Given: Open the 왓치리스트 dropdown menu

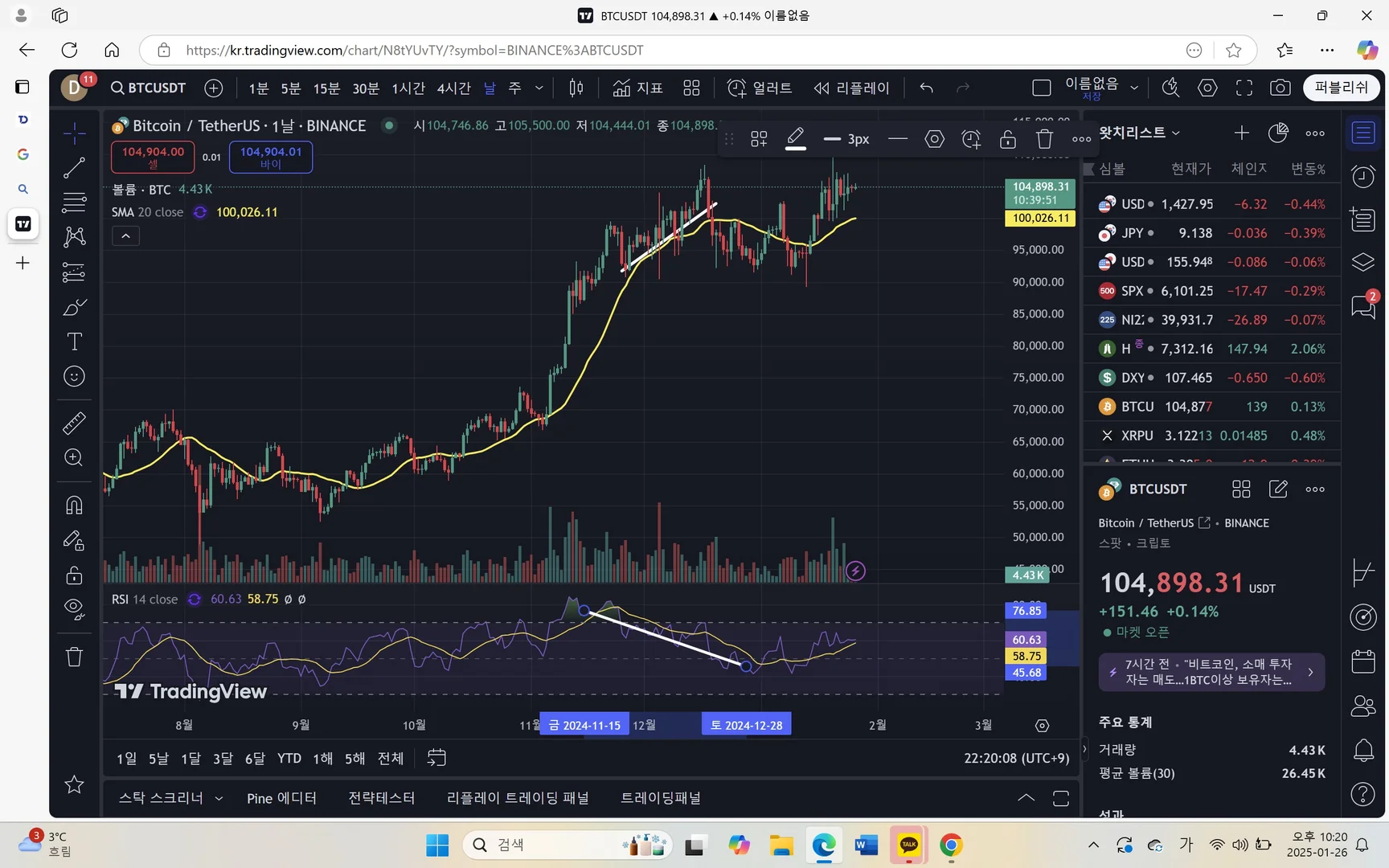Looking at the screenshot, I should pos(1139,133).
